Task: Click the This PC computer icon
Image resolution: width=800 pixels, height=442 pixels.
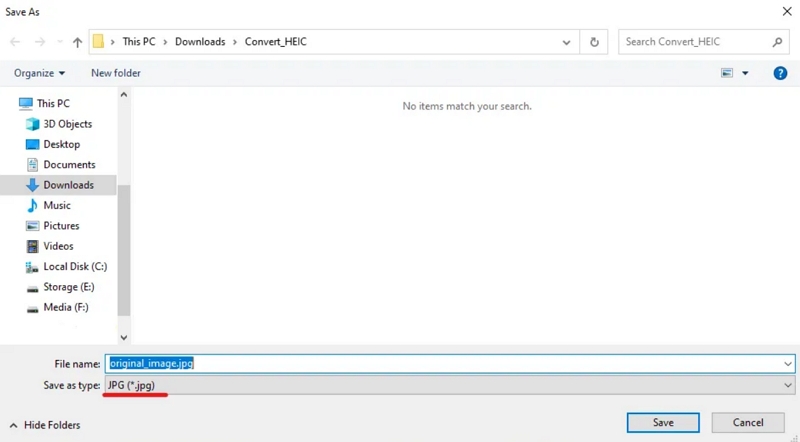Action: (x=26, y=104)
